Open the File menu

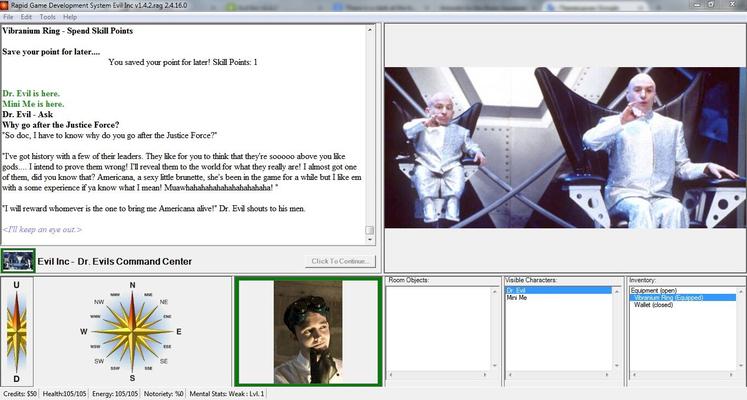click(x=8, y=17)
